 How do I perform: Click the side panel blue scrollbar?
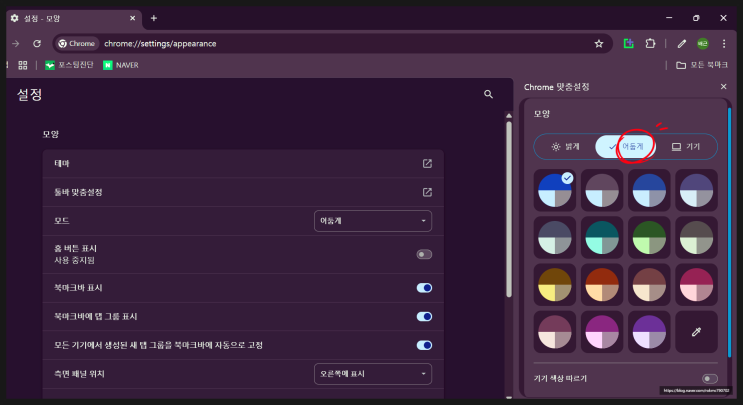pos(729,232)
